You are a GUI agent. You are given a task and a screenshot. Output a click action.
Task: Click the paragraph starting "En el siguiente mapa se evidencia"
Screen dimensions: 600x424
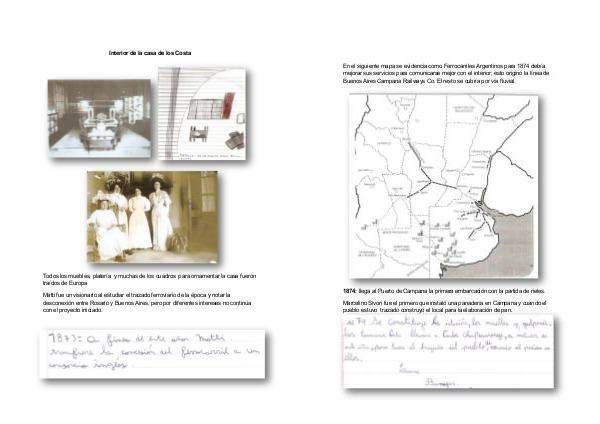point(446,73)
